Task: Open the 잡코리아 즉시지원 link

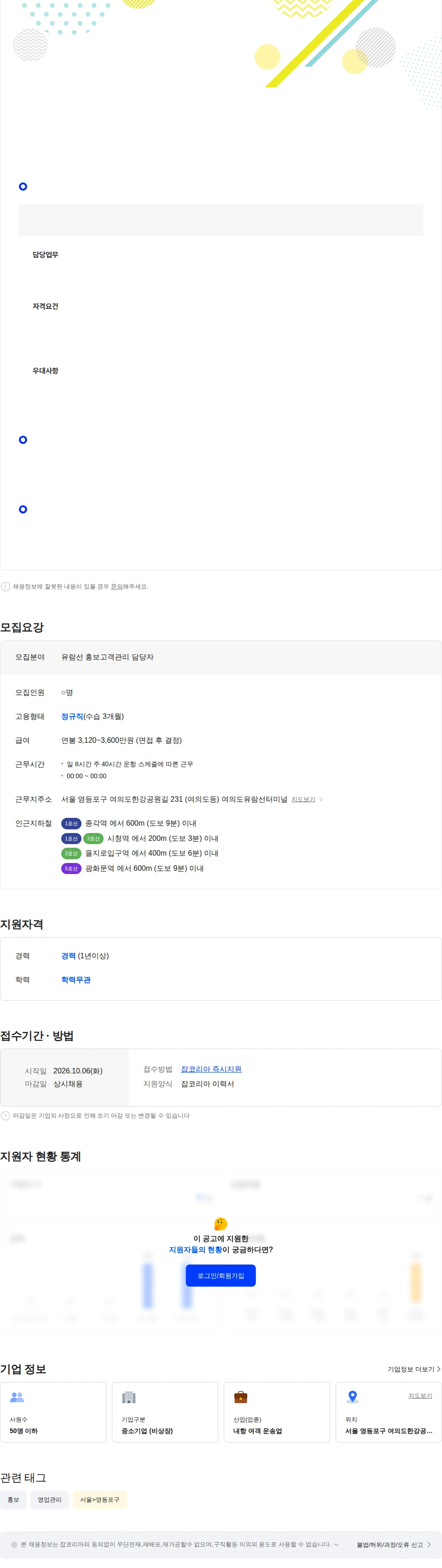Action: click(211, 1069)
